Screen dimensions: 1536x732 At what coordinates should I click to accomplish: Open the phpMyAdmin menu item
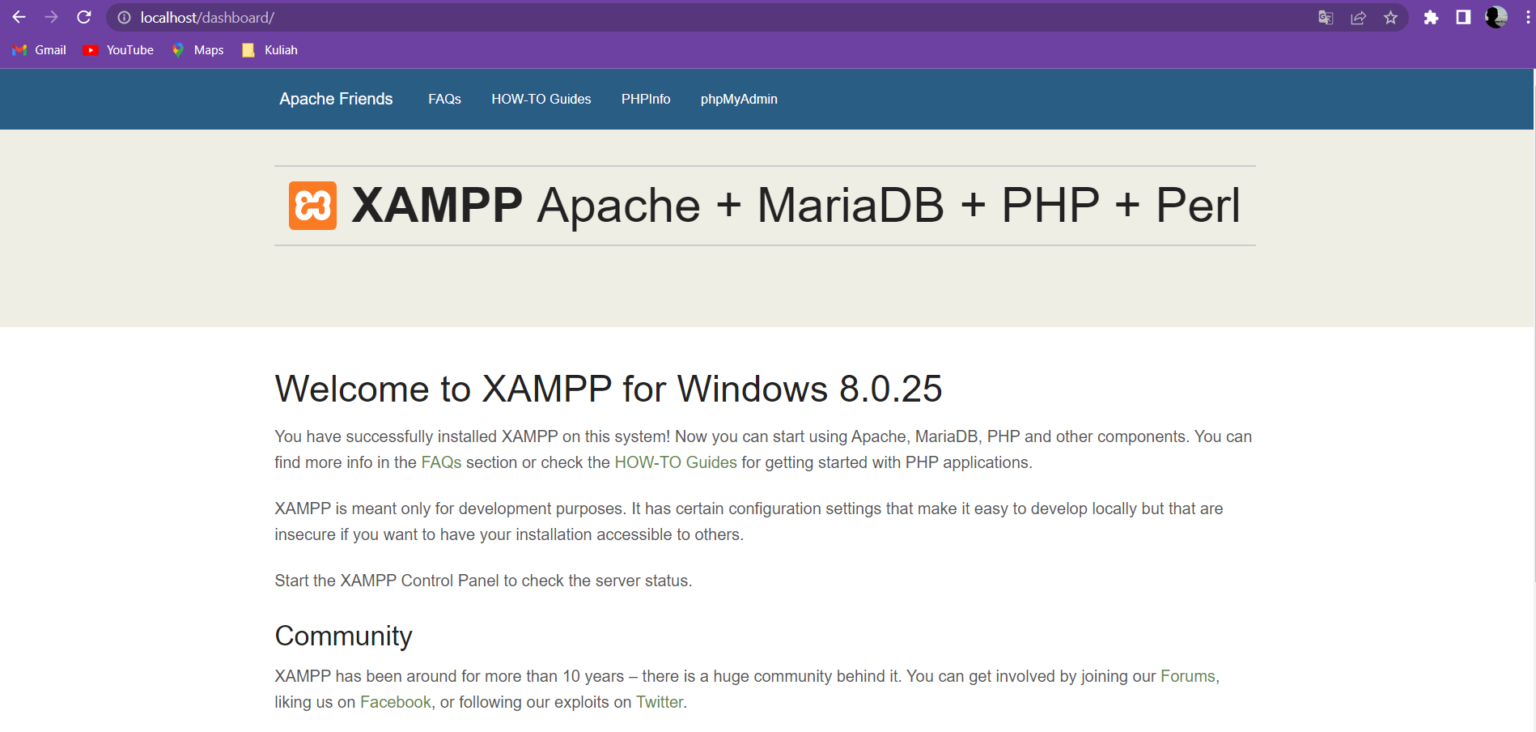(x=739, y=99)
